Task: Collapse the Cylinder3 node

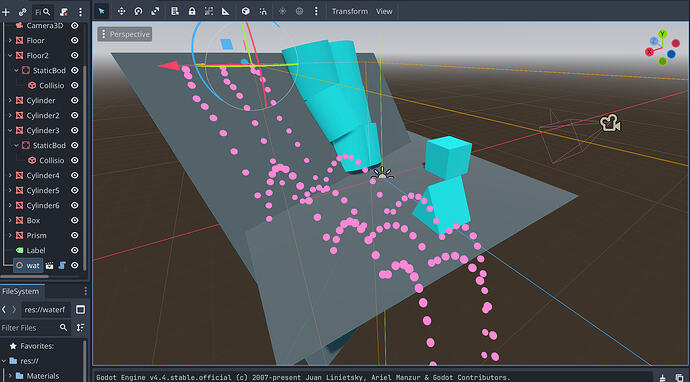Action: 10,130
